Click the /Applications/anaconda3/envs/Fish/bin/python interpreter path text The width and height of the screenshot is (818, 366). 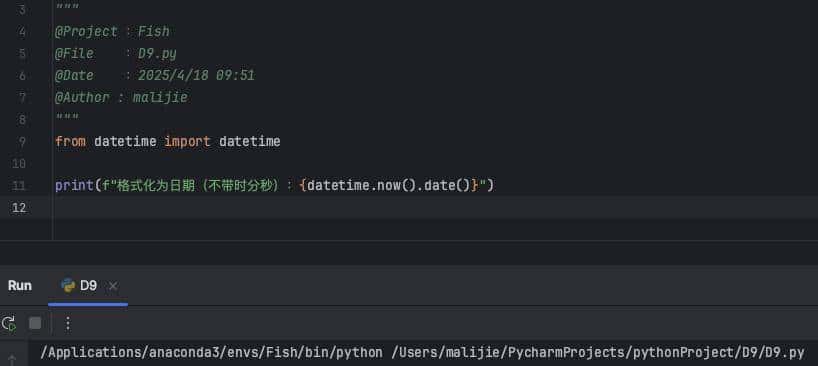211,352
